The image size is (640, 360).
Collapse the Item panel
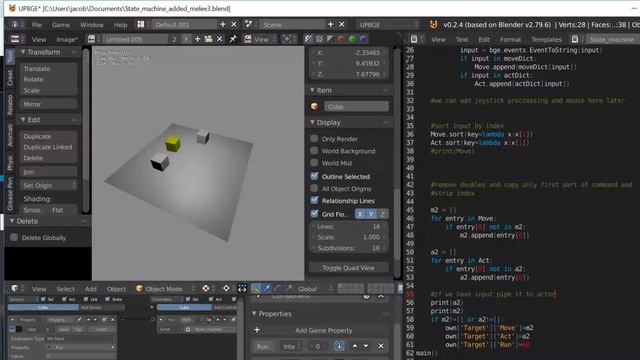[312, 90]
